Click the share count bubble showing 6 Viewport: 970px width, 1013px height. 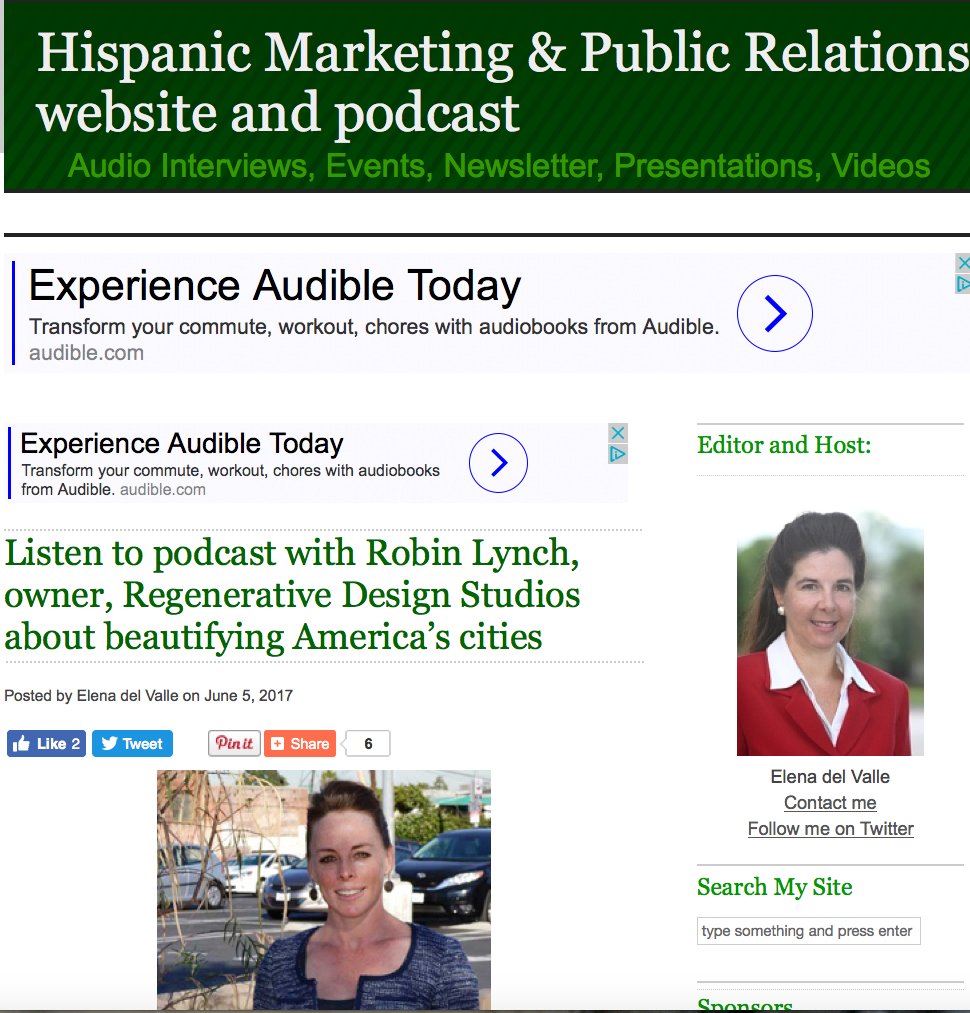(367, 744)
